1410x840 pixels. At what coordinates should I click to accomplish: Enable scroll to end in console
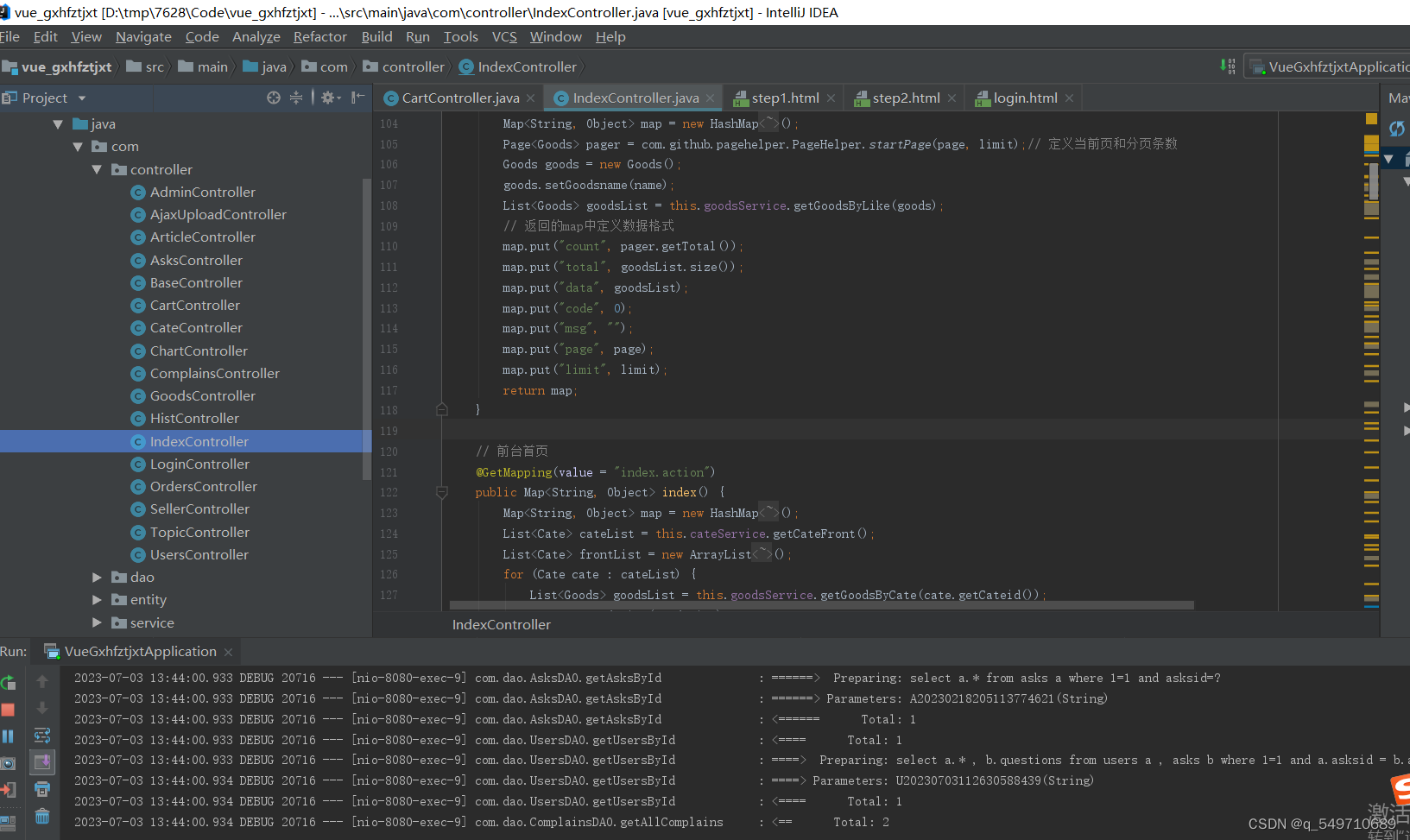click(41, 761)
